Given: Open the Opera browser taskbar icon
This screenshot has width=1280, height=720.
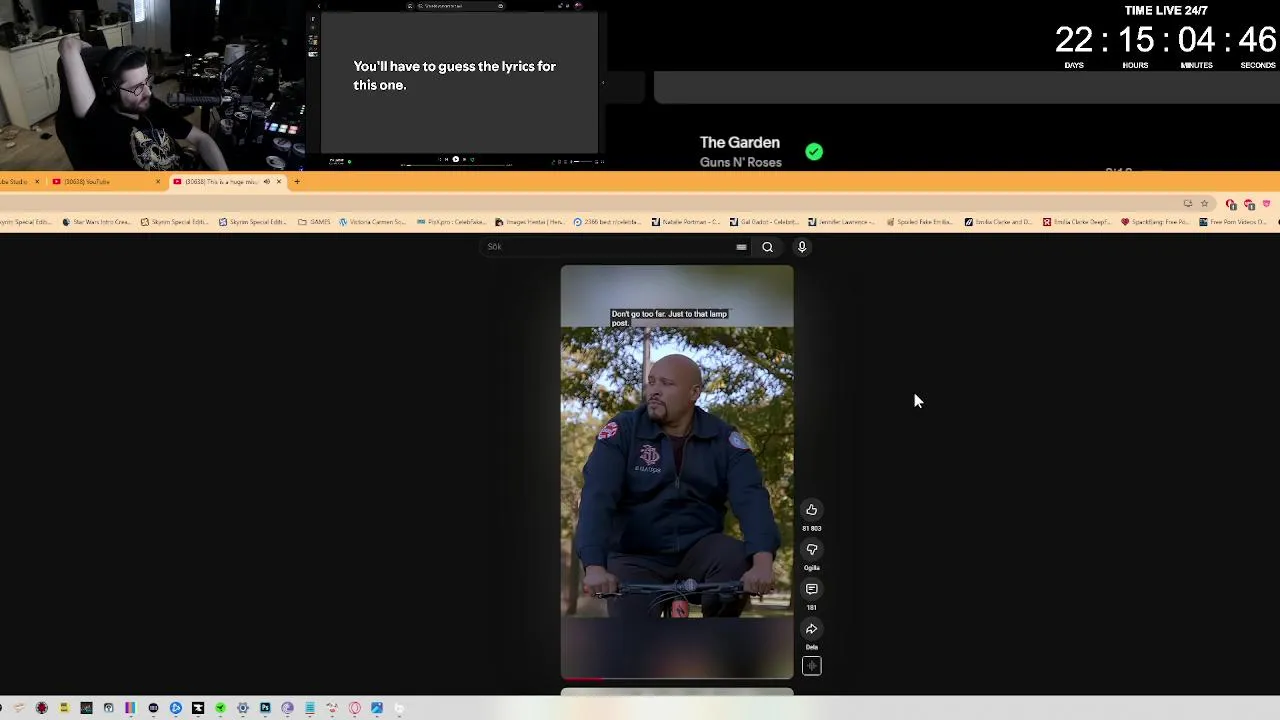Looking at the screenshot, I should tap(354, 708).
